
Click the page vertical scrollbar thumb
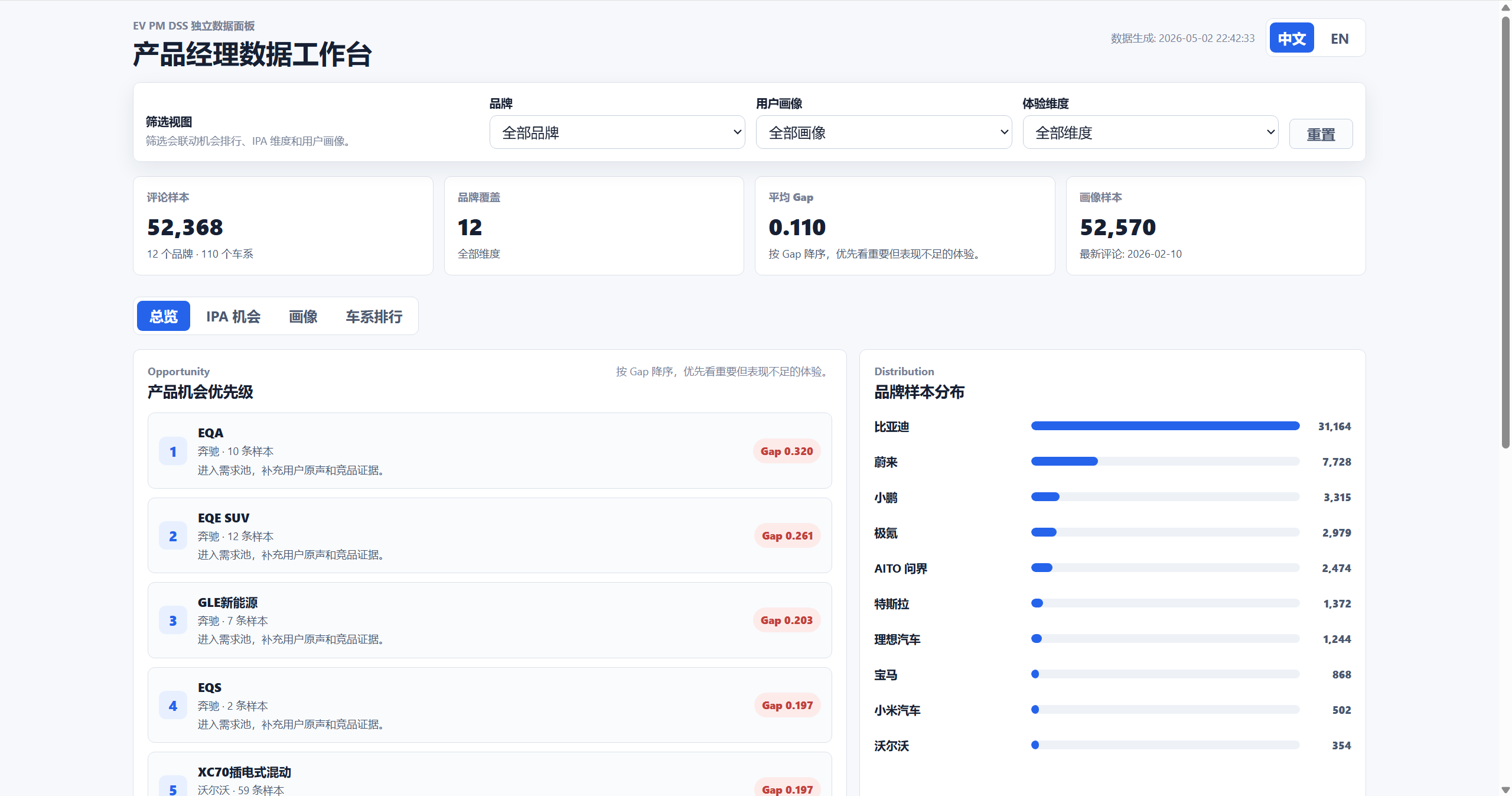point(1506,232)
